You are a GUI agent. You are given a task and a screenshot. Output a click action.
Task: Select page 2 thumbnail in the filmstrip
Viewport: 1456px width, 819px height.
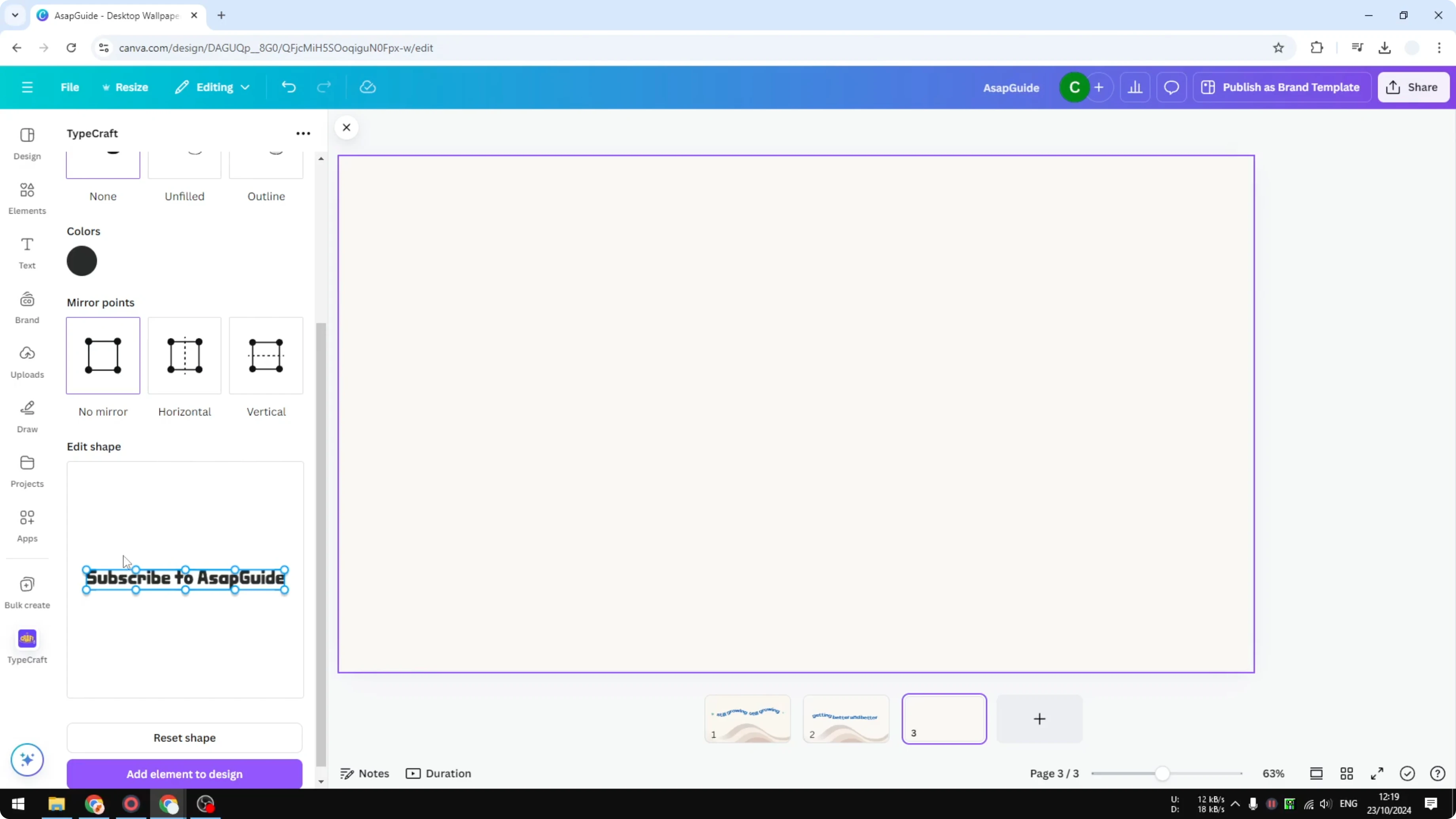846,719
